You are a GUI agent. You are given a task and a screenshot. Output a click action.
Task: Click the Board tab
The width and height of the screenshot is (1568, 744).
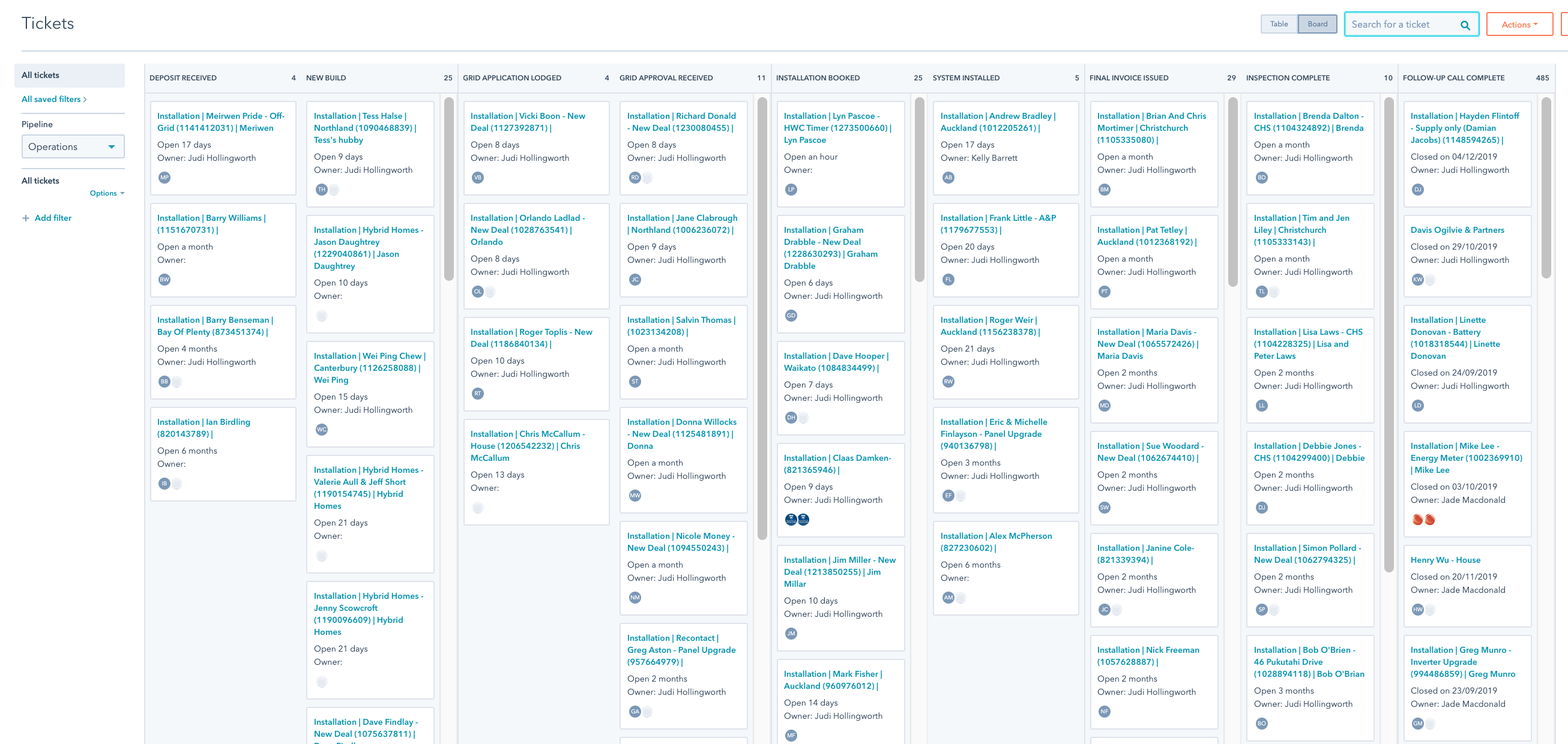click(1317, 24)
